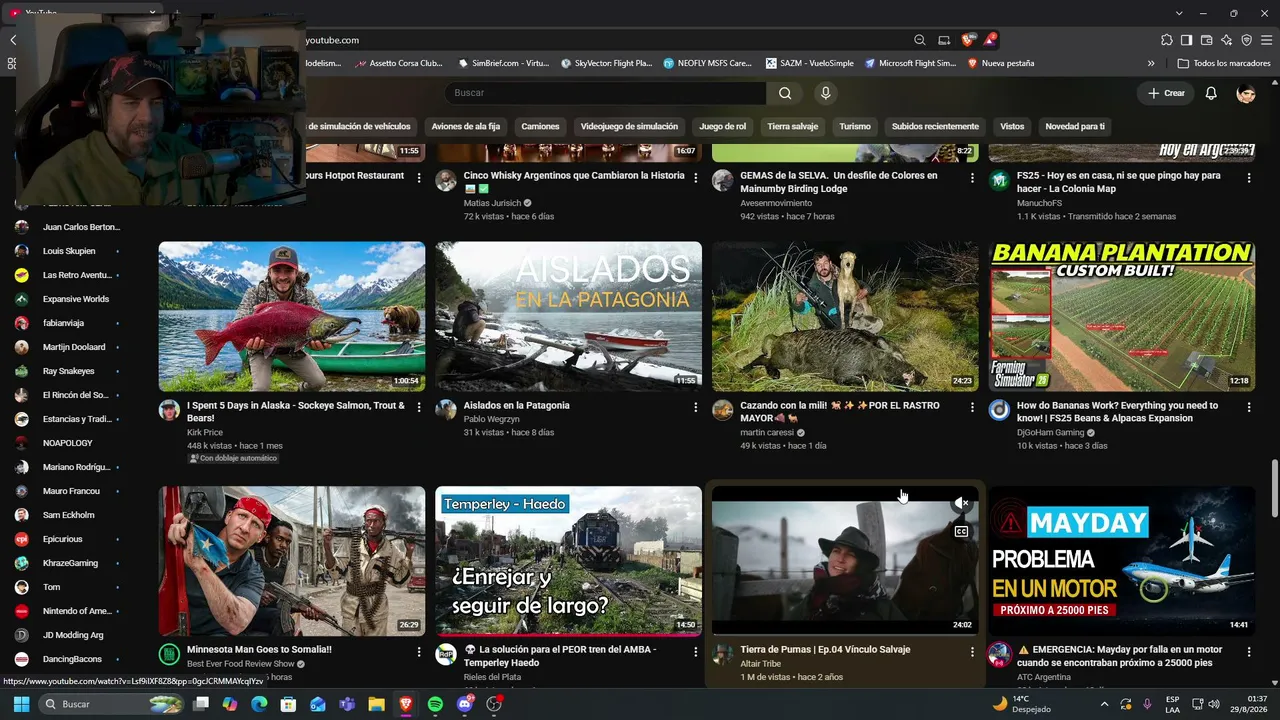The image size is (1280, 720).
Task: Open options menu for Minnesota Man Goes to Somalia
Action: click(x=419, y=651)
